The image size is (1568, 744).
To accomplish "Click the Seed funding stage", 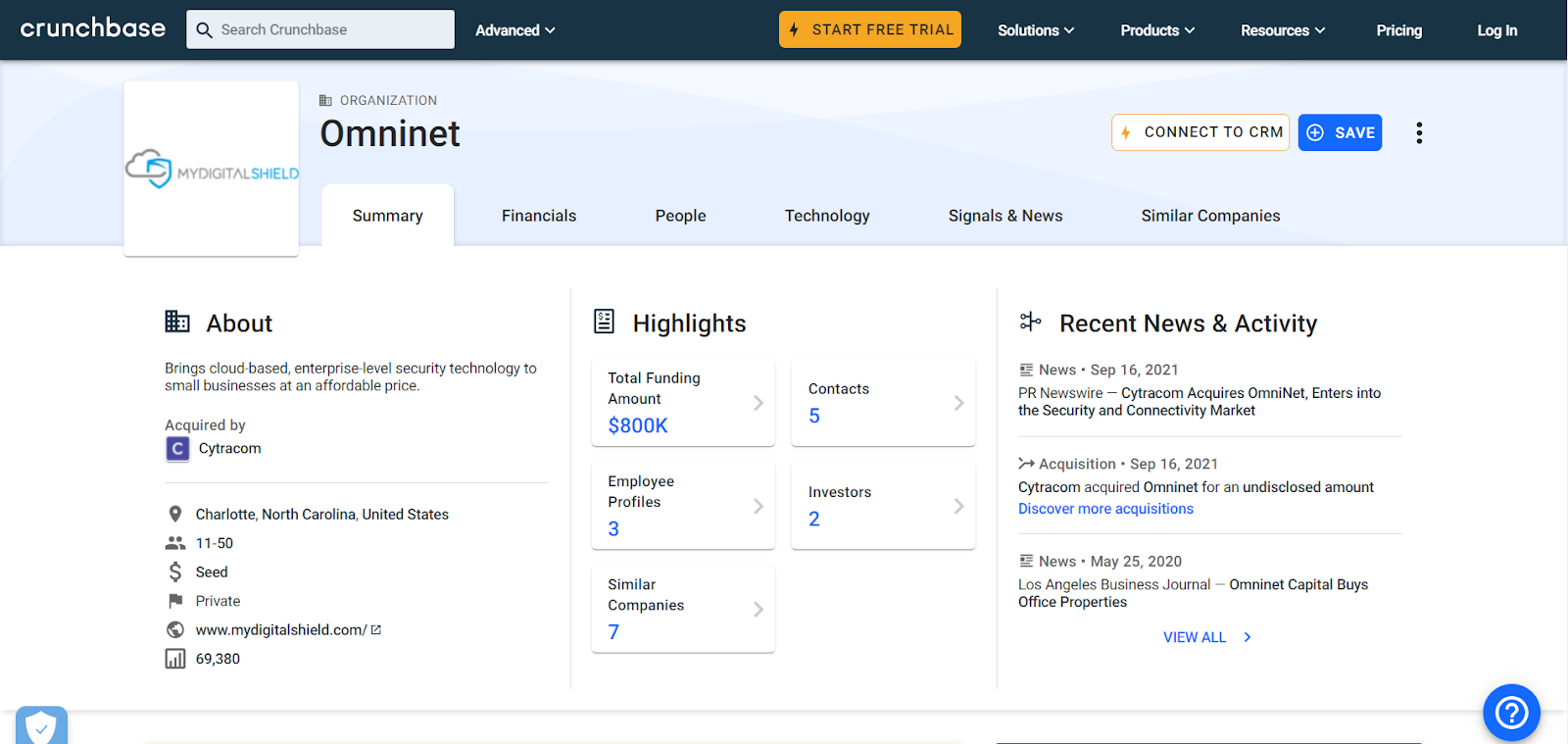I will pos(212,571).
